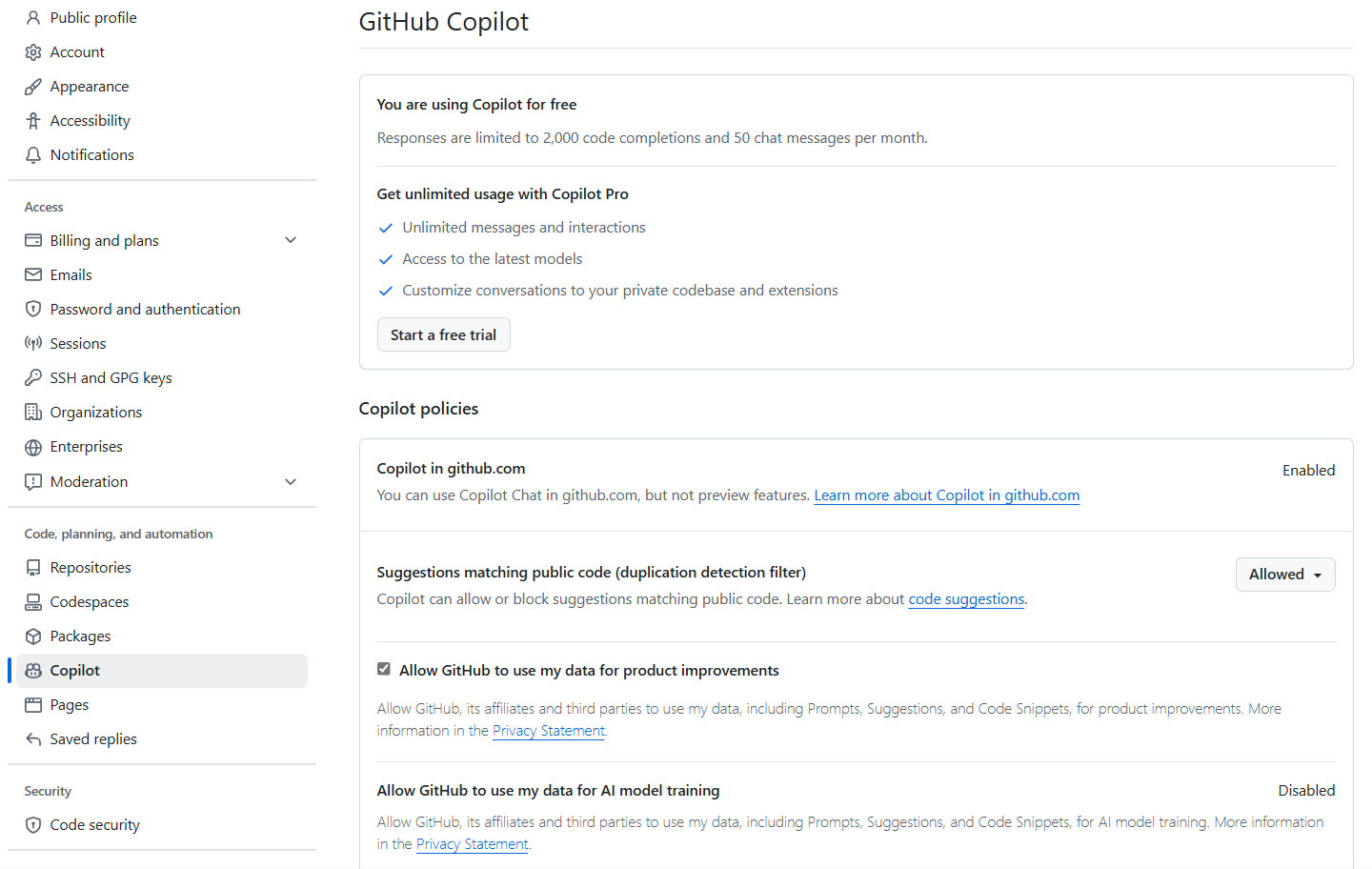1372x869 pixels.
Task: Switch to the Copilot settings section
Action: click(76, 670)
